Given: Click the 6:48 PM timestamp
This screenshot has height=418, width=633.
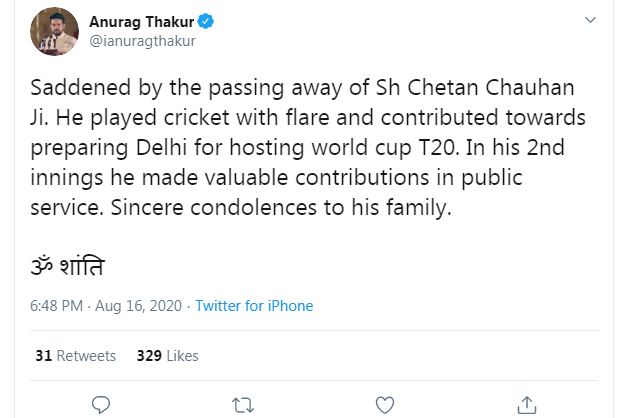Looking at the screenshot, I should [x=57, y=306].
